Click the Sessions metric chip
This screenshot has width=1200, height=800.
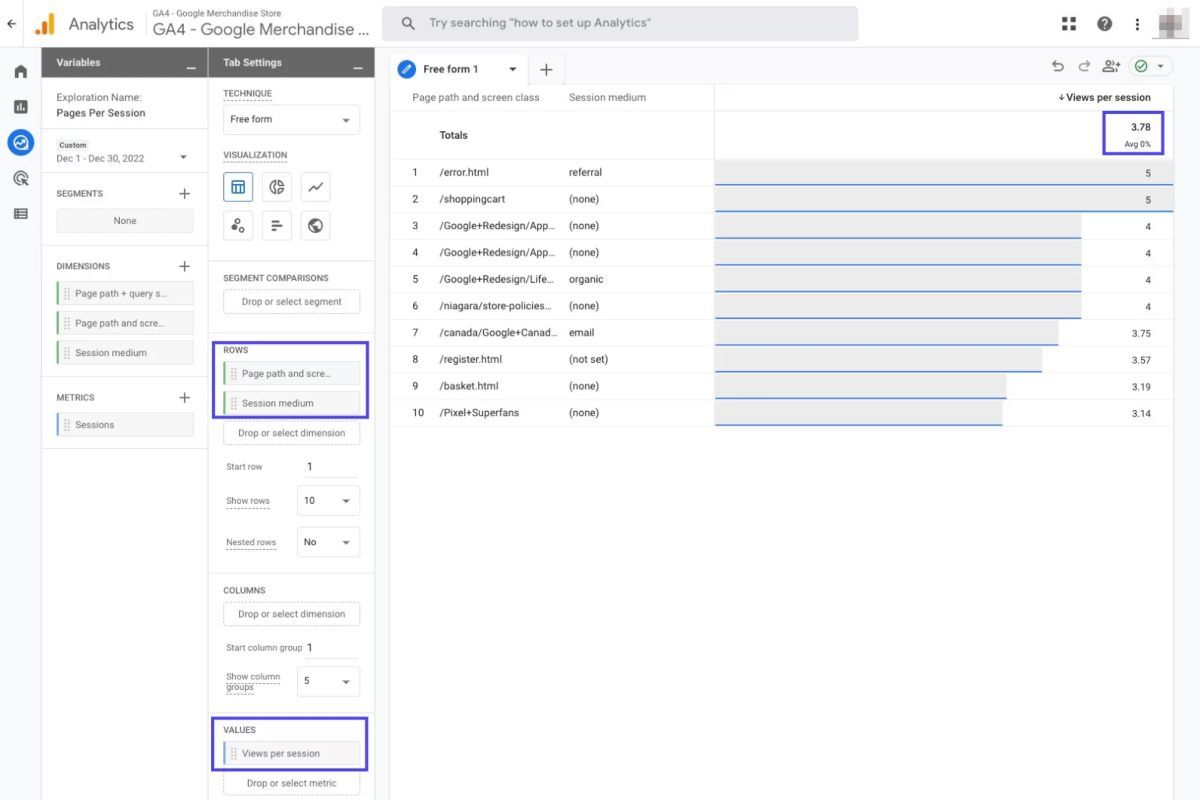coord(125,425)
